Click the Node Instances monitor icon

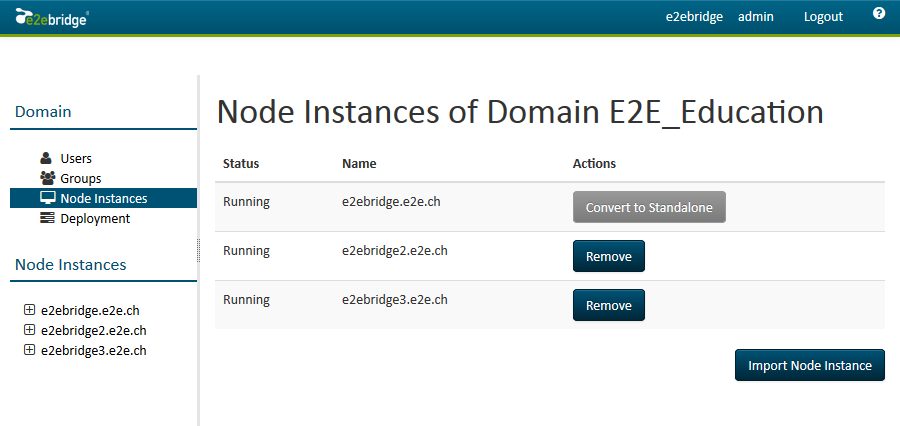click(47, 198)
